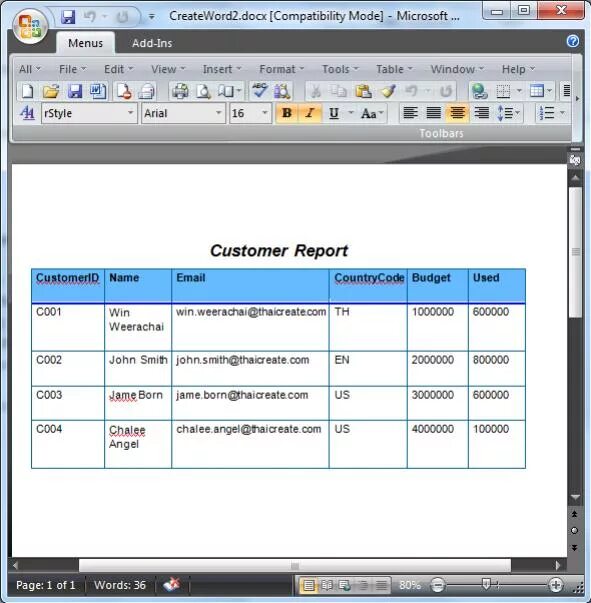Open the Change Case Aa dropdown
591x603 pixels.
(372, 113)
